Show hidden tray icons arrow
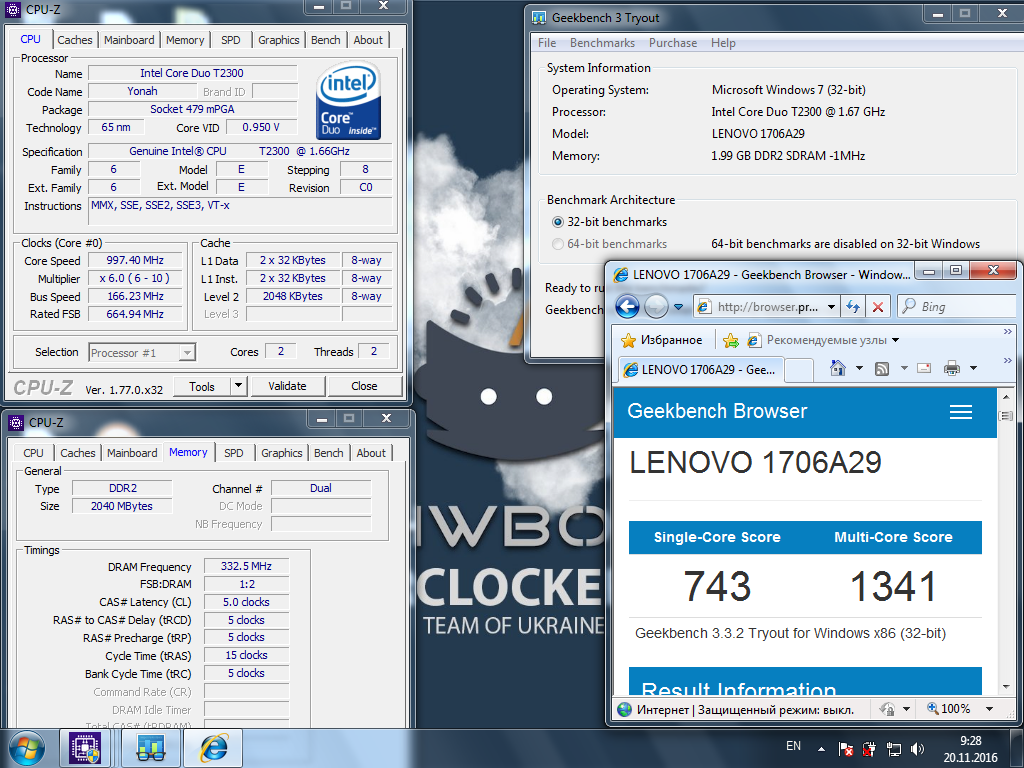The height and width of the screenshot is (768, 1024). [x=821, y=749]
